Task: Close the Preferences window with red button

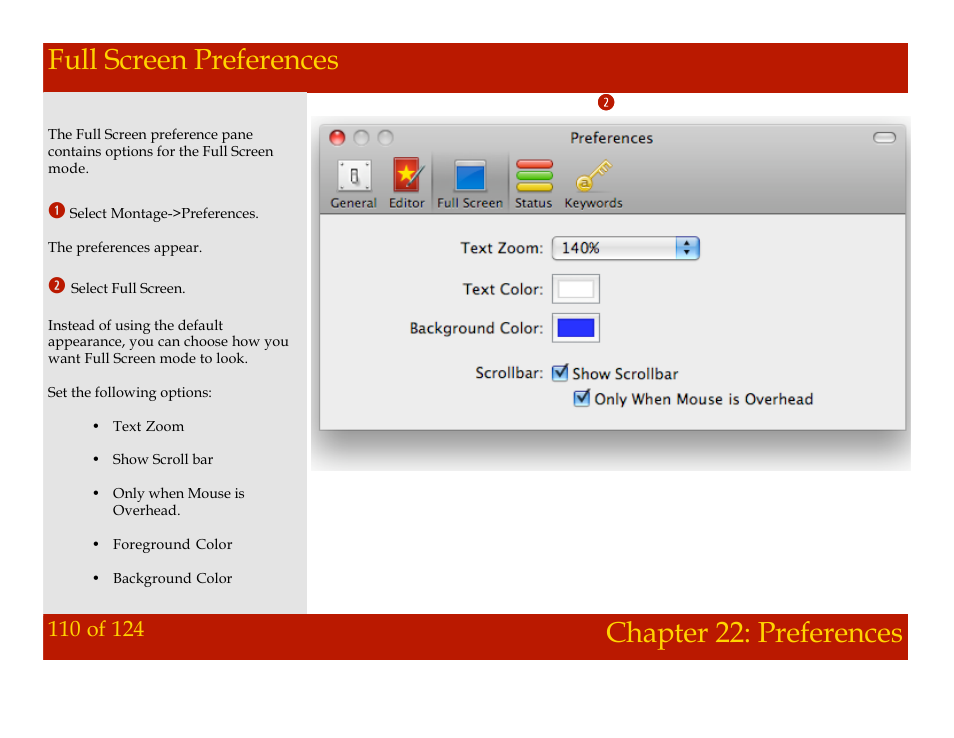Action: coord(337,138)
